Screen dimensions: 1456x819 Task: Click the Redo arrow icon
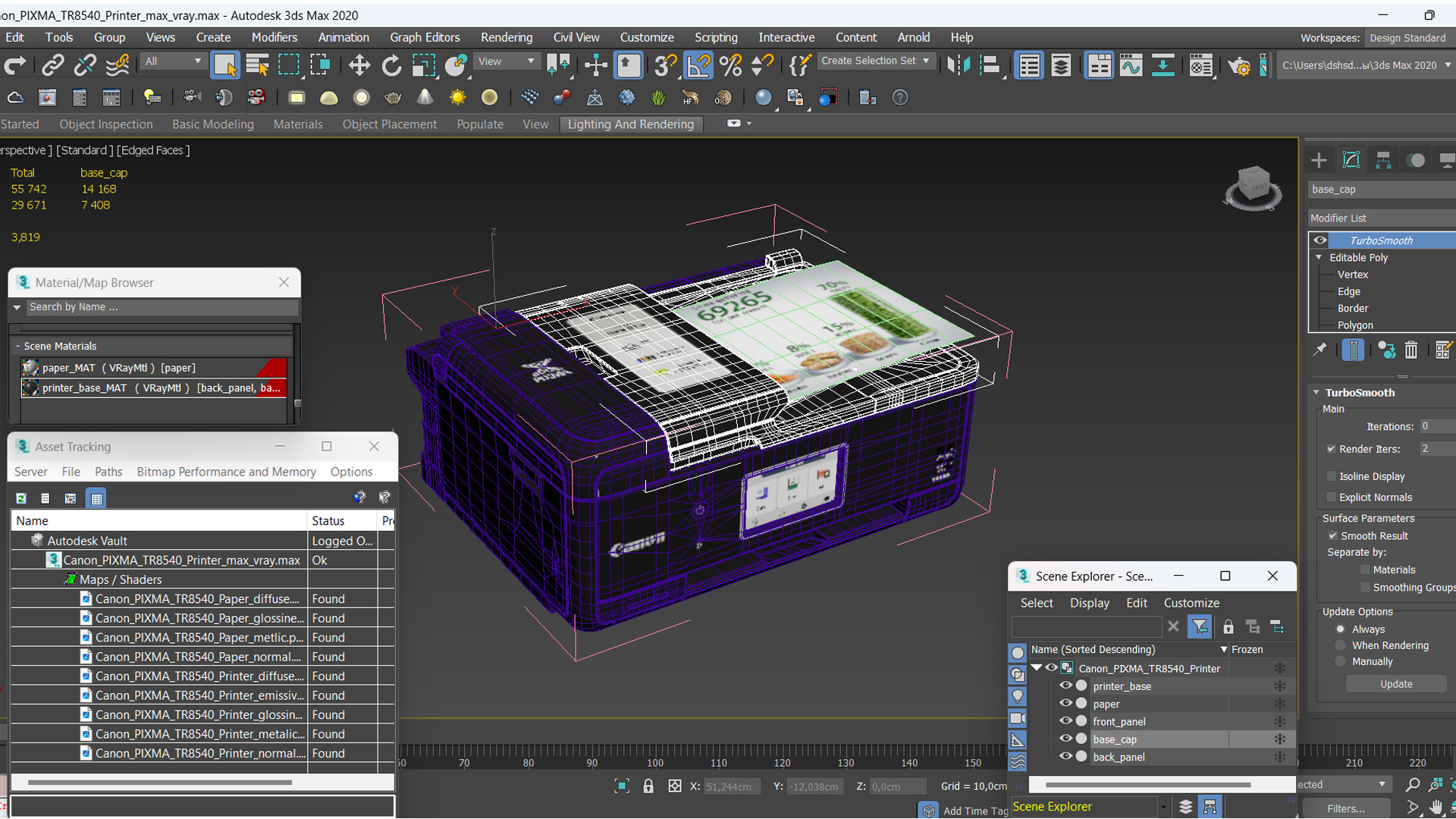pos(14,65)
